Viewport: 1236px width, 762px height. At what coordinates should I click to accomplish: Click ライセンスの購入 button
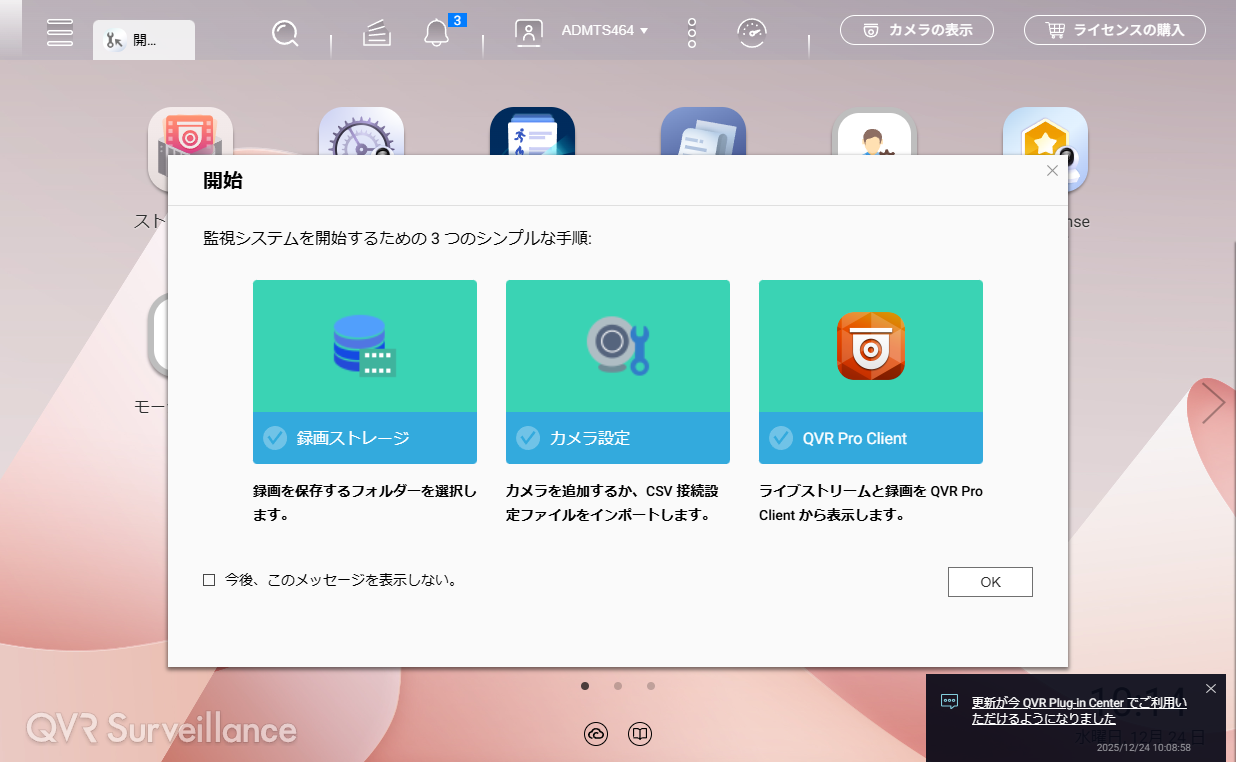click(1115, 30)
